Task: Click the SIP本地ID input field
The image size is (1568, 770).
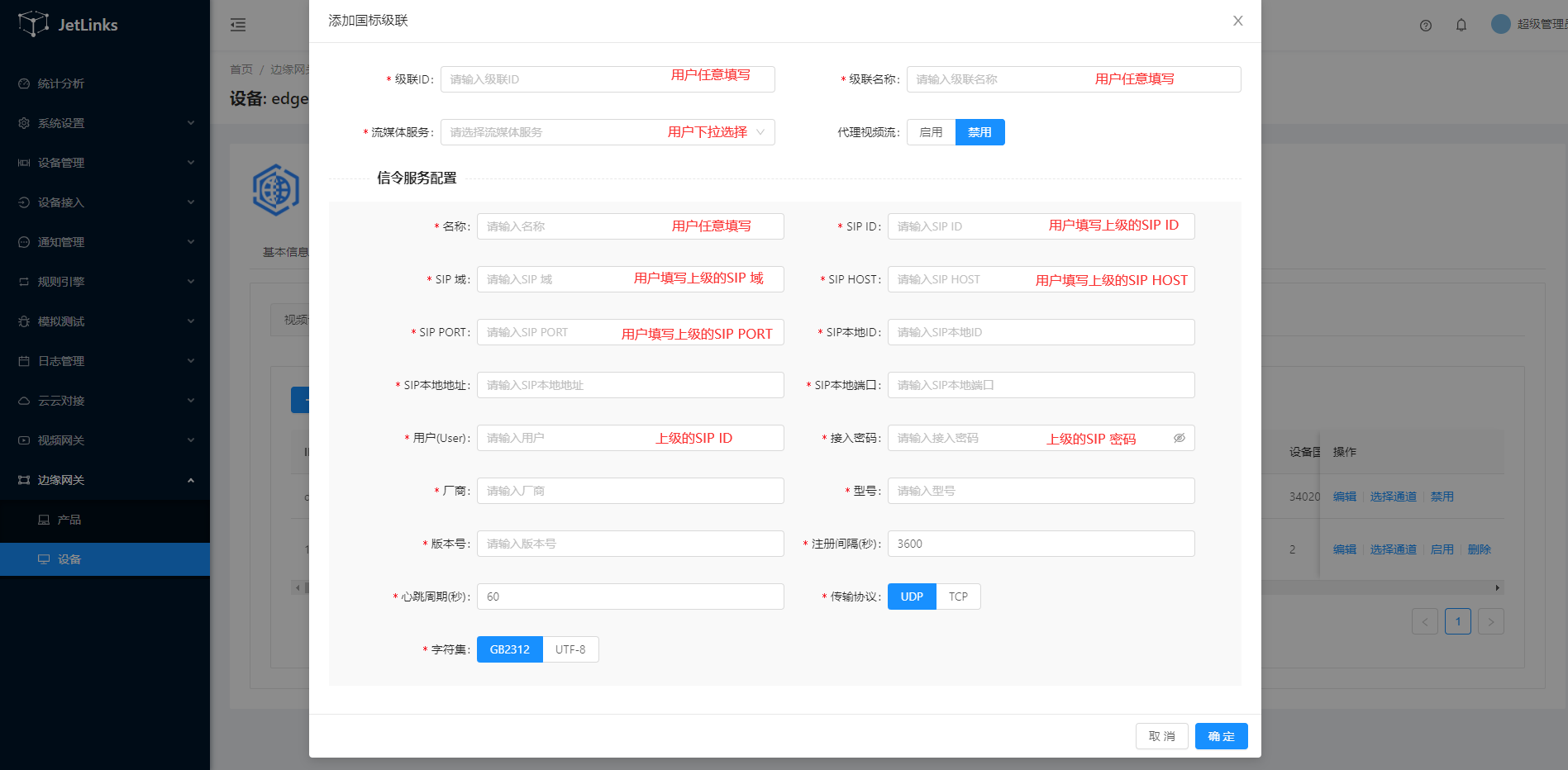Action: click(x=1041, y=332)
